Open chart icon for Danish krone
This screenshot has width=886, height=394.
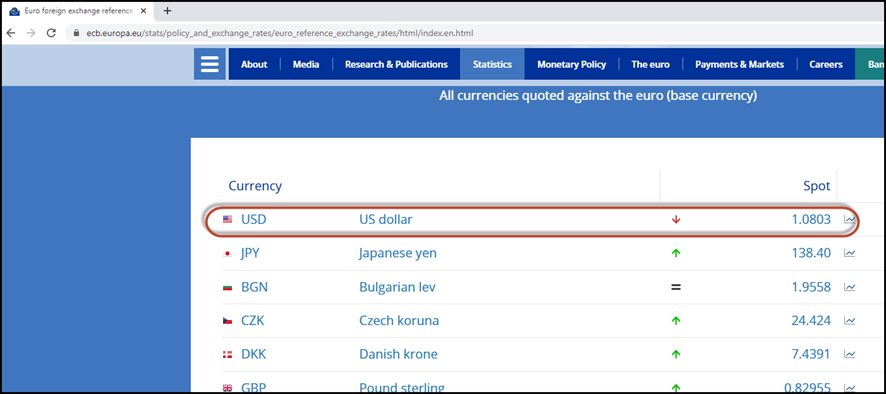pyautogui.click(x=849, y=354)
